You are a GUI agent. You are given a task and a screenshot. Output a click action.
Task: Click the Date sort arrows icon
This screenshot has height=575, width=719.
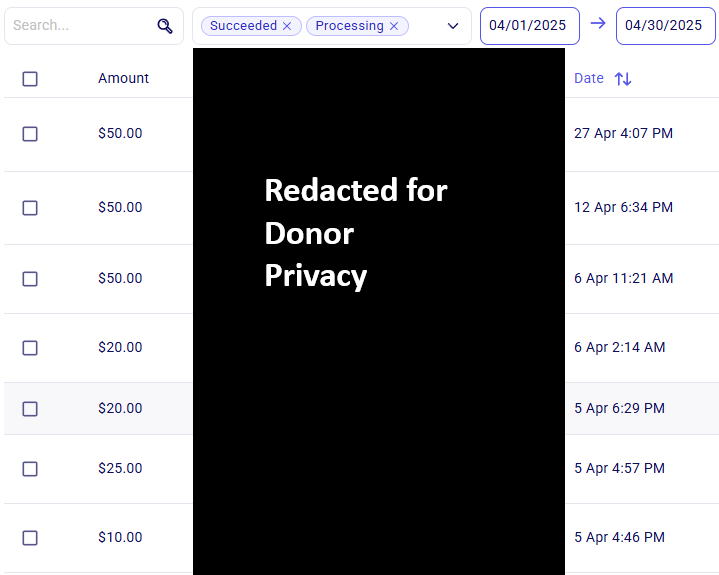[623, 79]
